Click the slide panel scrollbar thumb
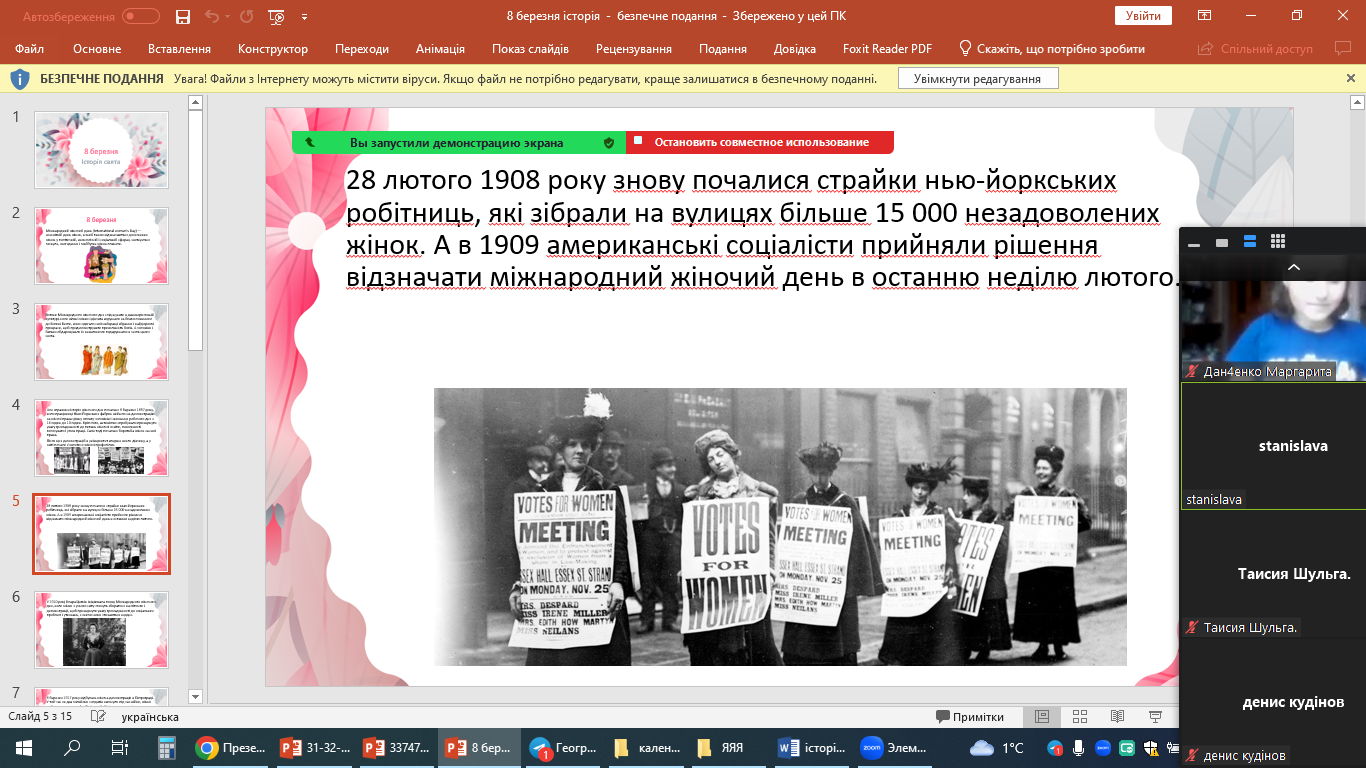 (196, 230)
